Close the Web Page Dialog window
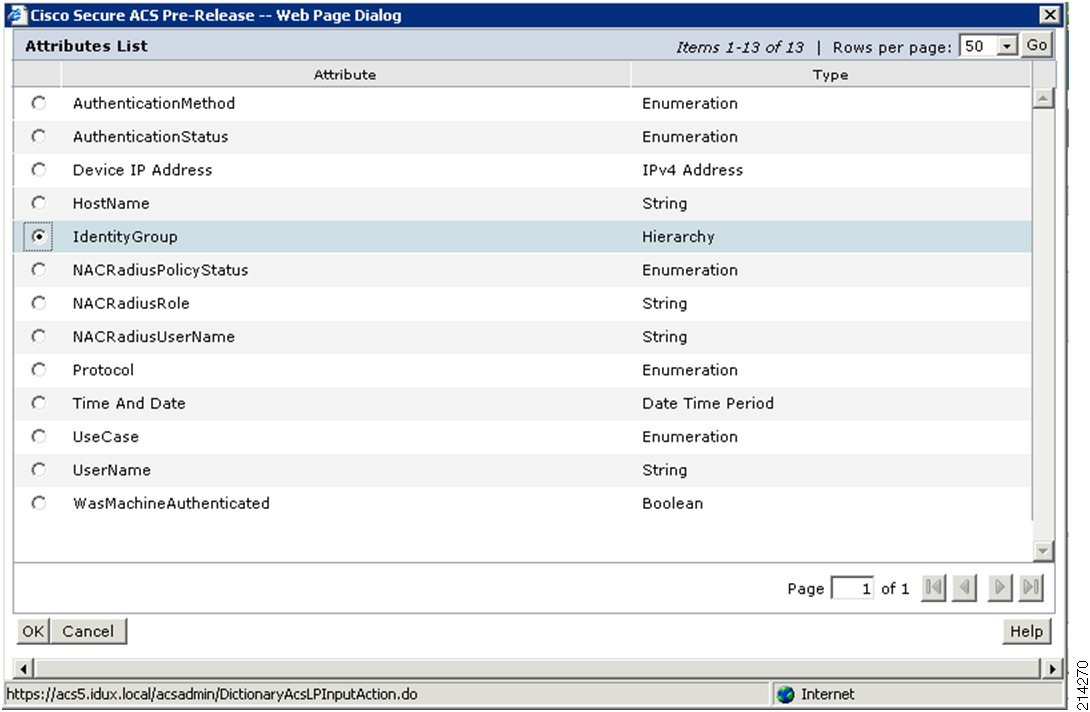Viewport: 1090px width, 712px height. pos(1050,15)
